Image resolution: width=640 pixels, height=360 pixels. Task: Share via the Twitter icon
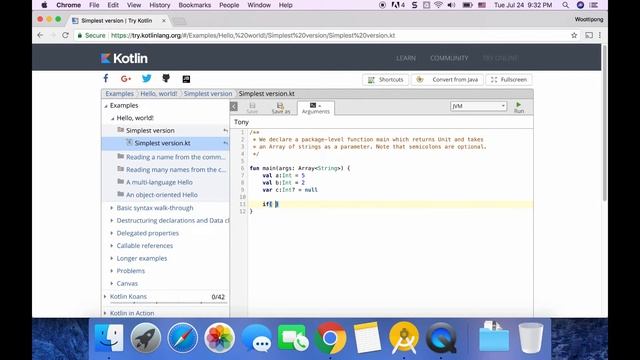(147, 78)
